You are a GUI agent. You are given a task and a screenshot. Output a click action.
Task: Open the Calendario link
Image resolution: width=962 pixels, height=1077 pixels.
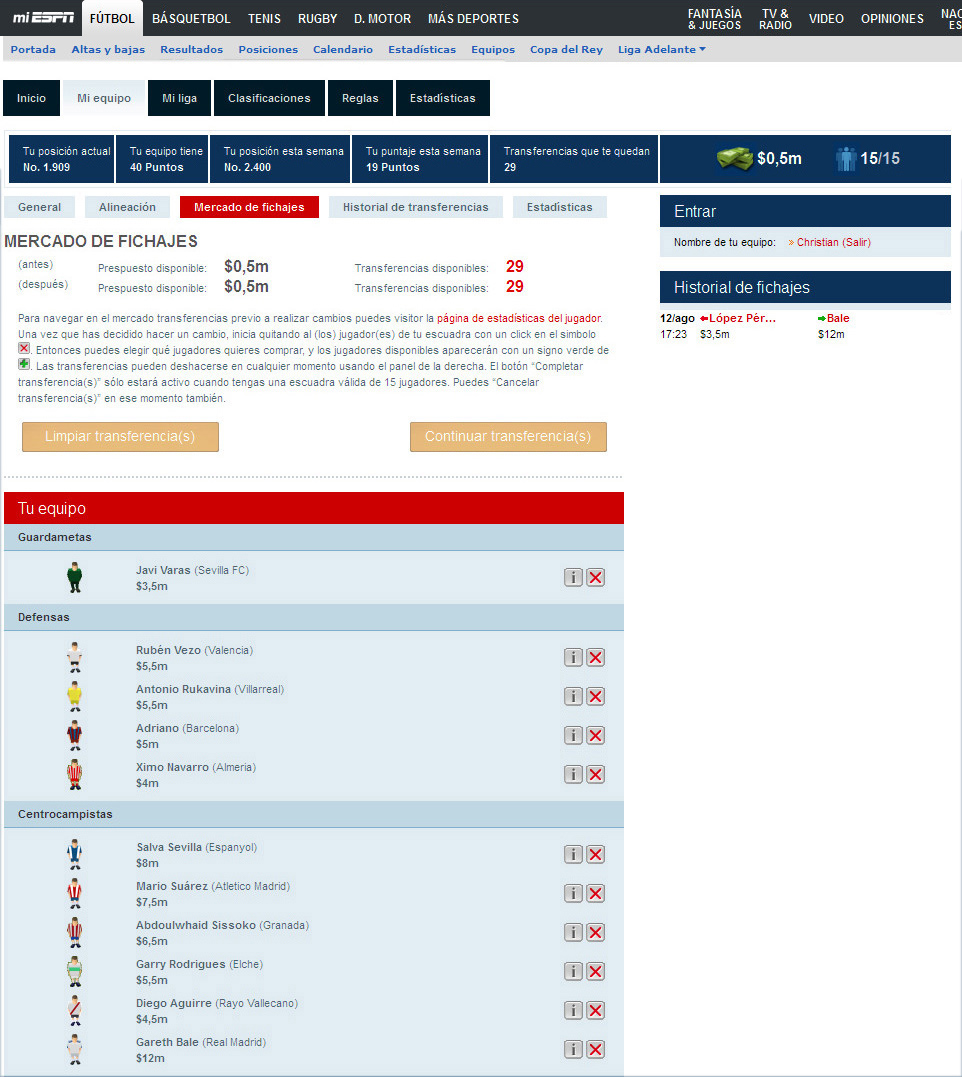[343, 49]
